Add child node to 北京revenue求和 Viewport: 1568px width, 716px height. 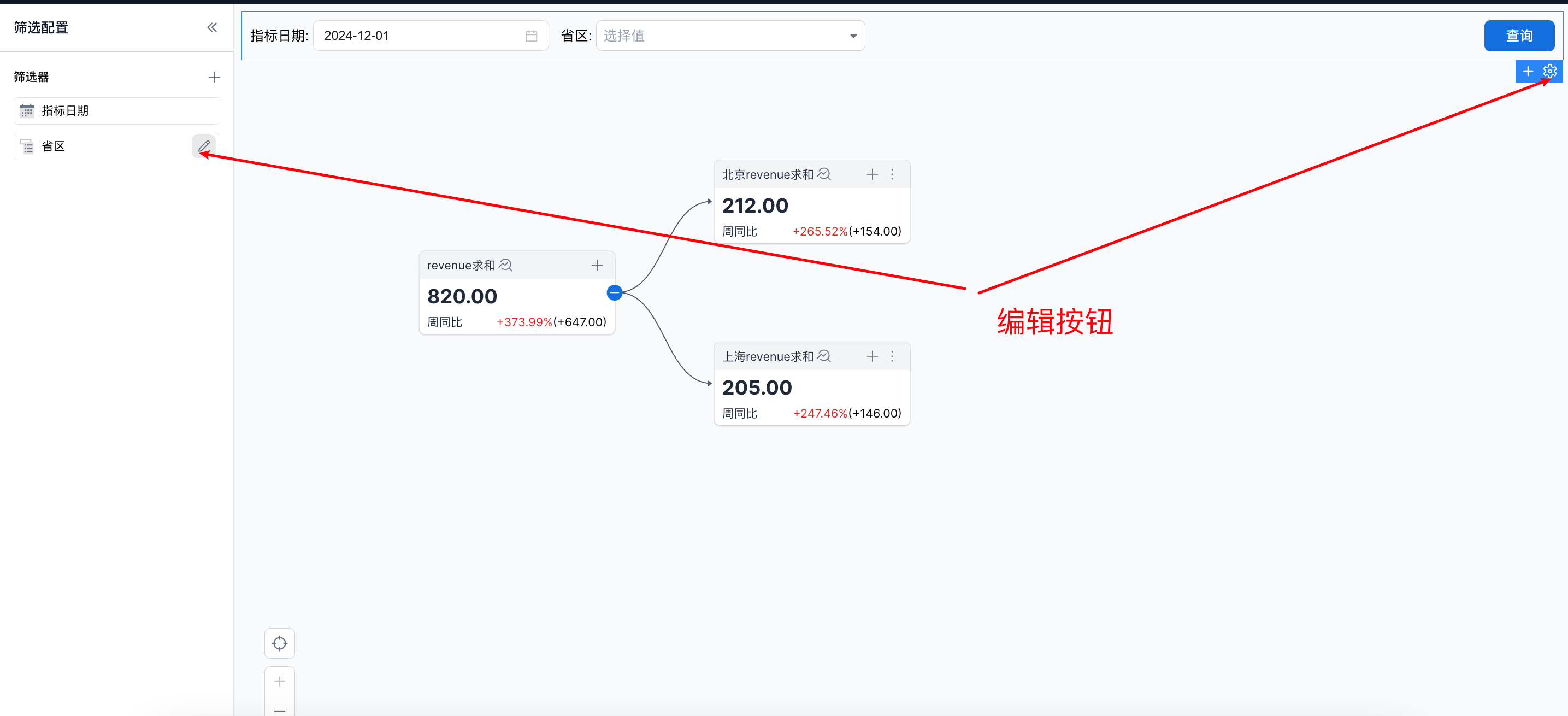click(x=871, y=175)
